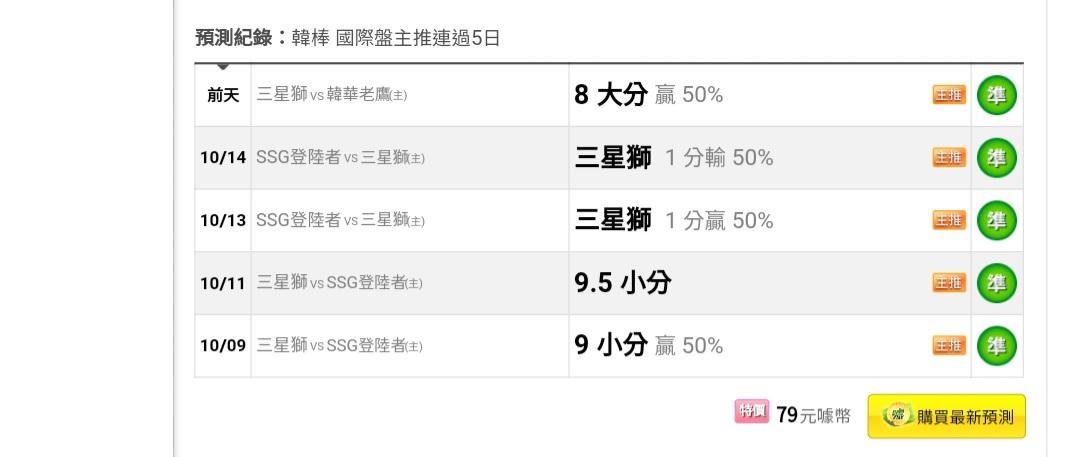Click orange 主推 badge in 前天 row
The width and height of the screenshot is (1080, 457).
click(948, 96)
